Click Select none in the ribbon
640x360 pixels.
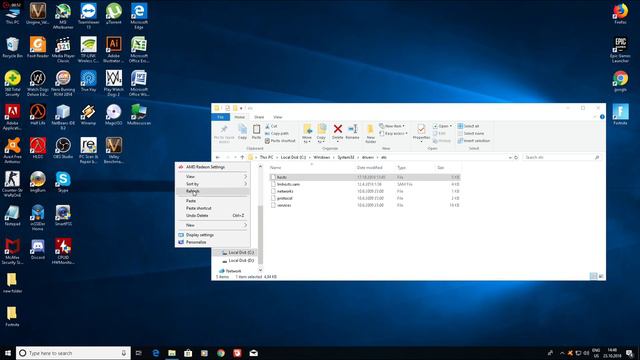point(471,133)
